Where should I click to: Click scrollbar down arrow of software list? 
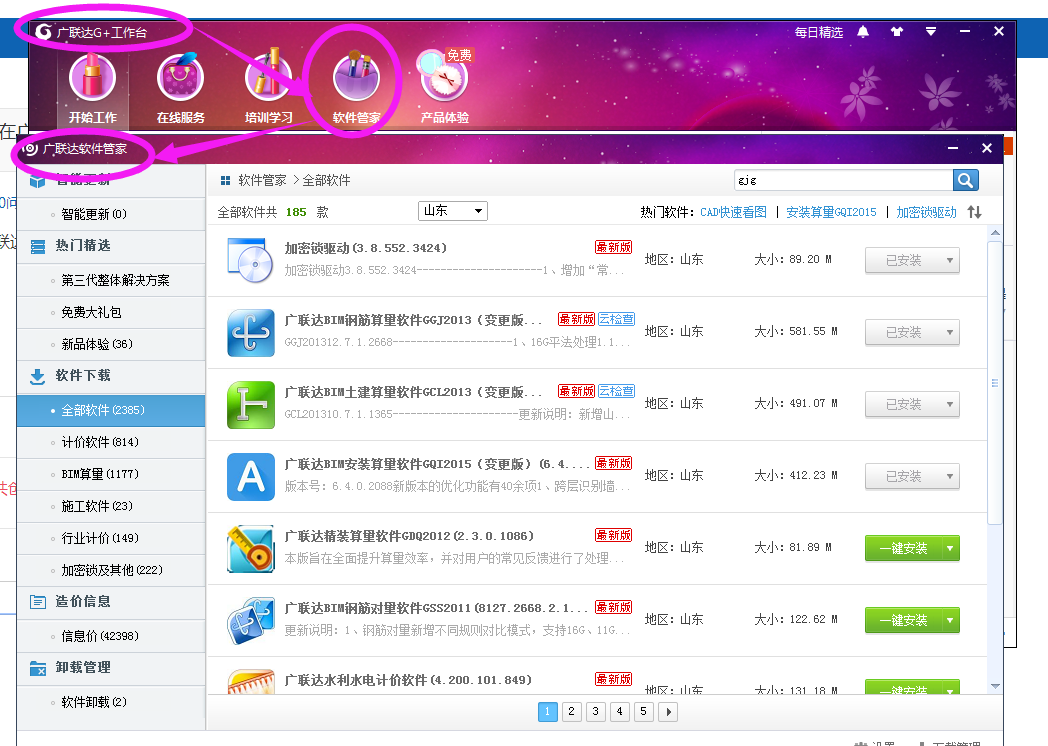(x=995, y=687)
